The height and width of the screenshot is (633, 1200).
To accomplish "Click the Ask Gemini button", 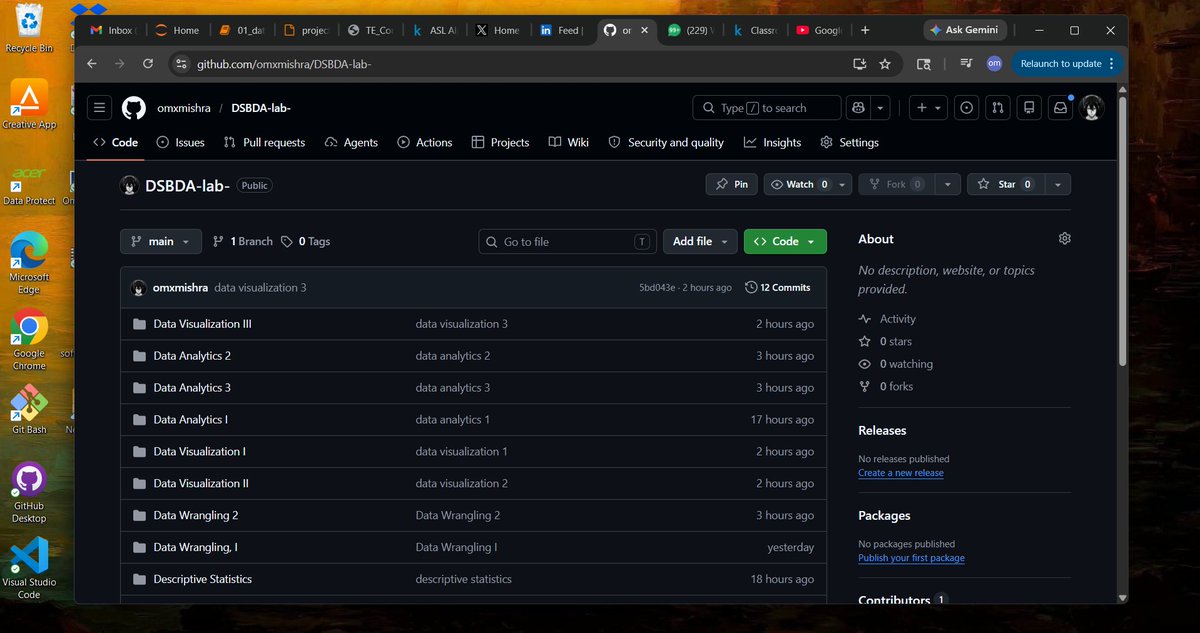I will 964,30.
